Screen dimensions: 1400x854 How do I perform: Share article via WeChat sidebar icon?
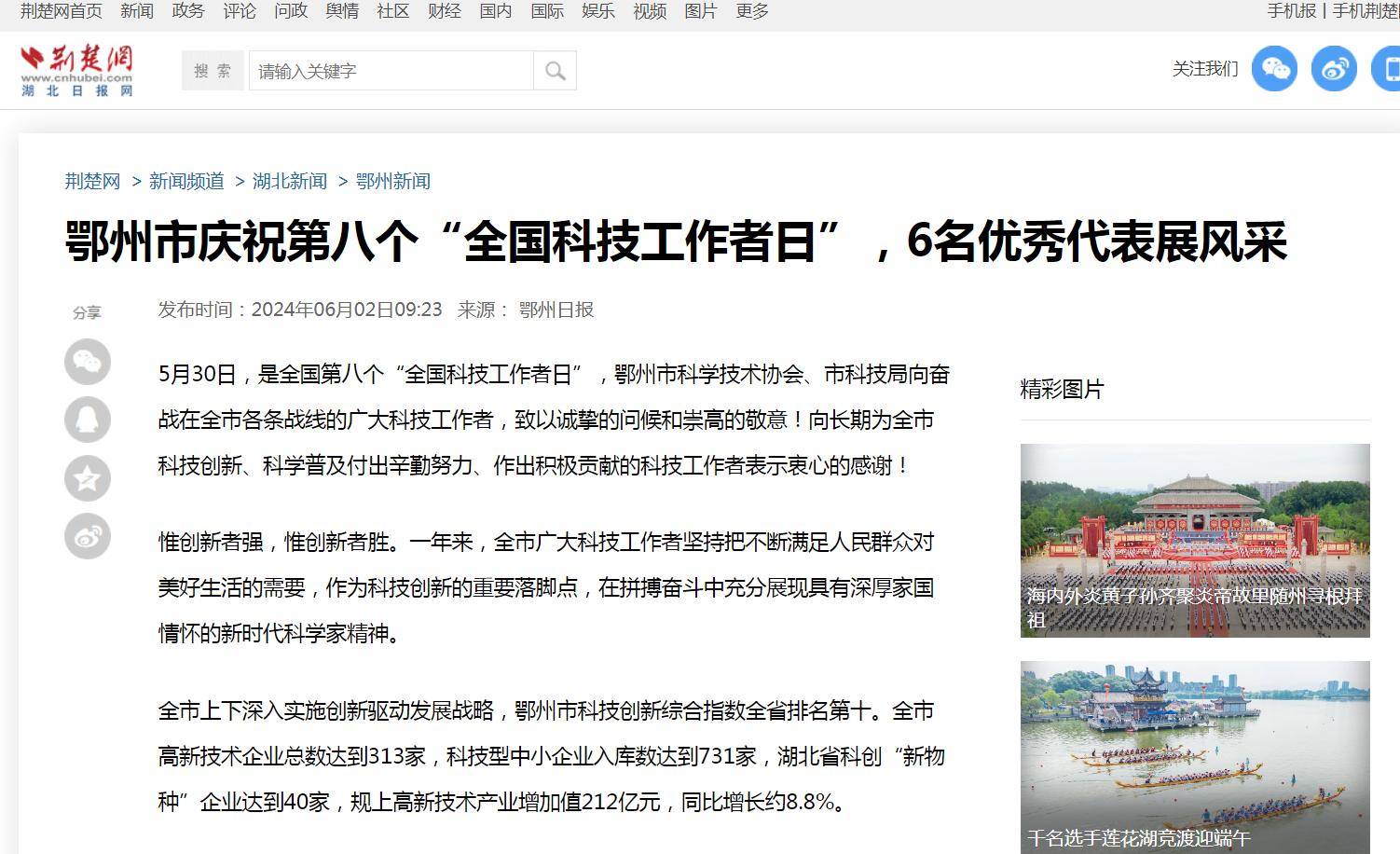[x=88, y=362]
